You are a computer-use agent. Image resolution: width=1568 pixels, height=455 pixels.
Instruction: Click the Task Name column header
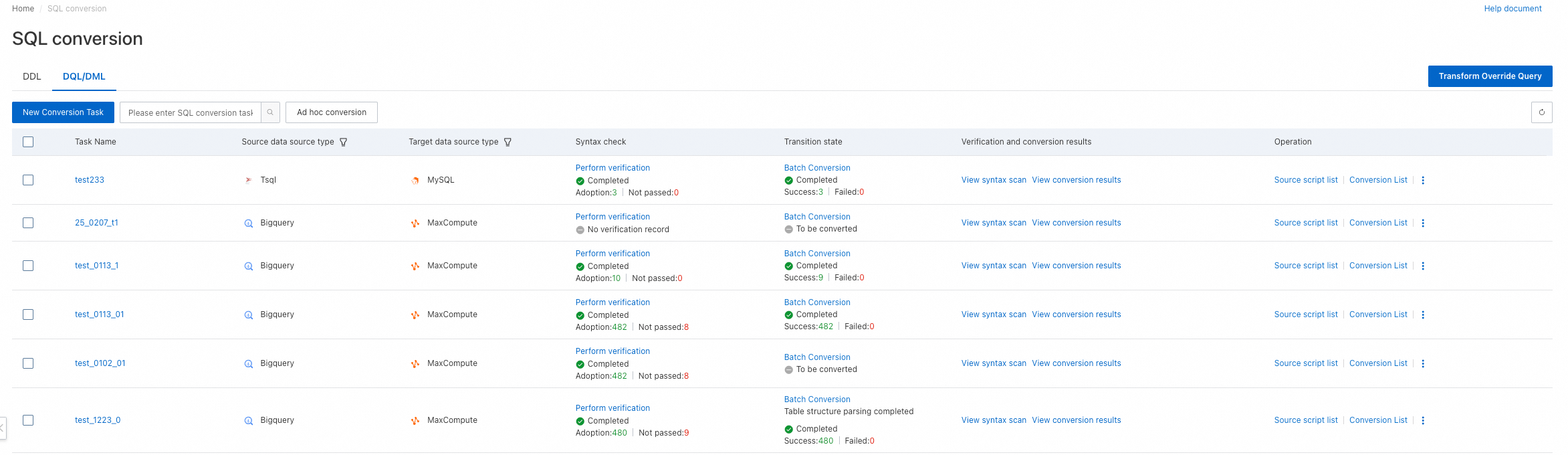[x=96, y=142]
